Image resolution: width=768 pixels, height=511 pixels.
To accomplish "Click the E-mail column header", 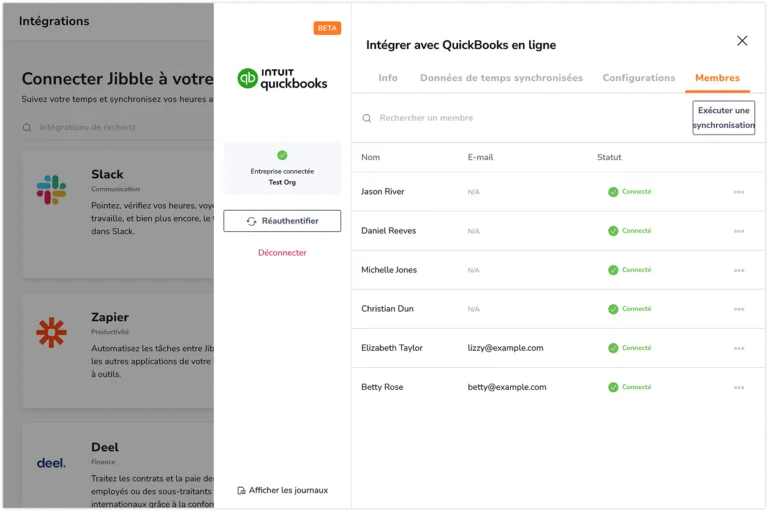I will coord(480,157).
